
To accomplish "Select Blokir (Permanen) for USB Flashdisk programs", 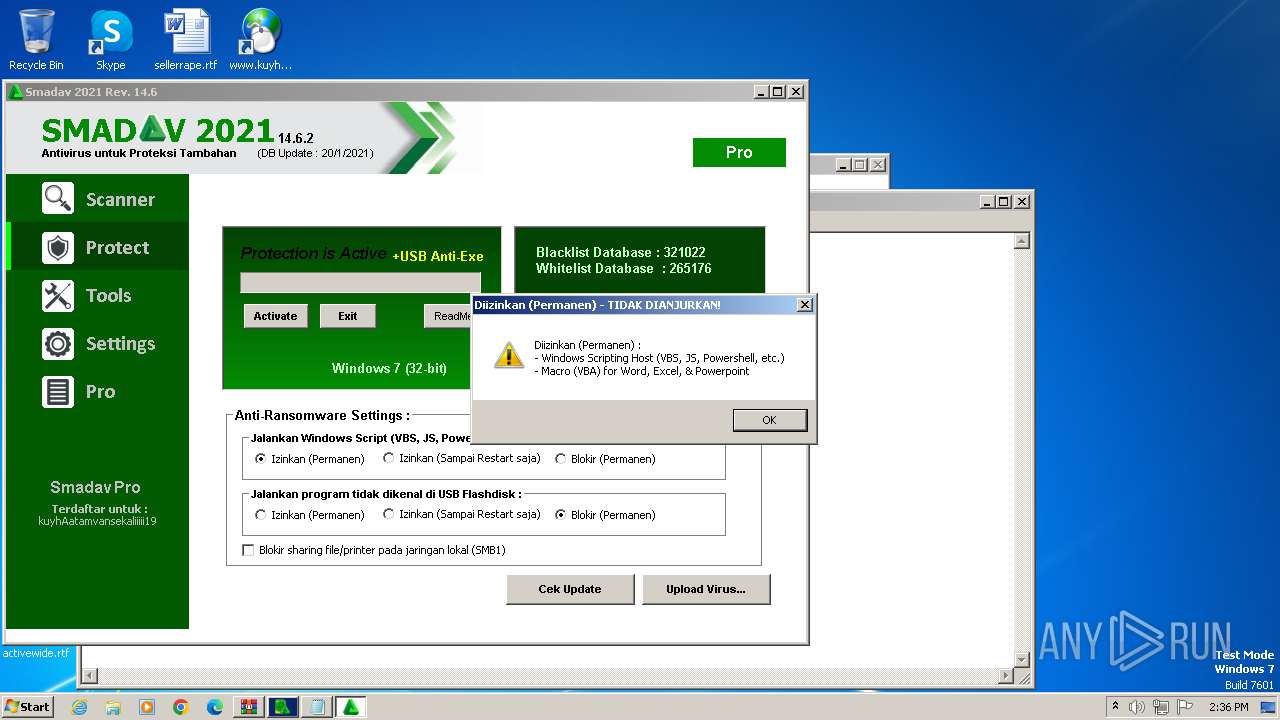I will click(561, 515).
